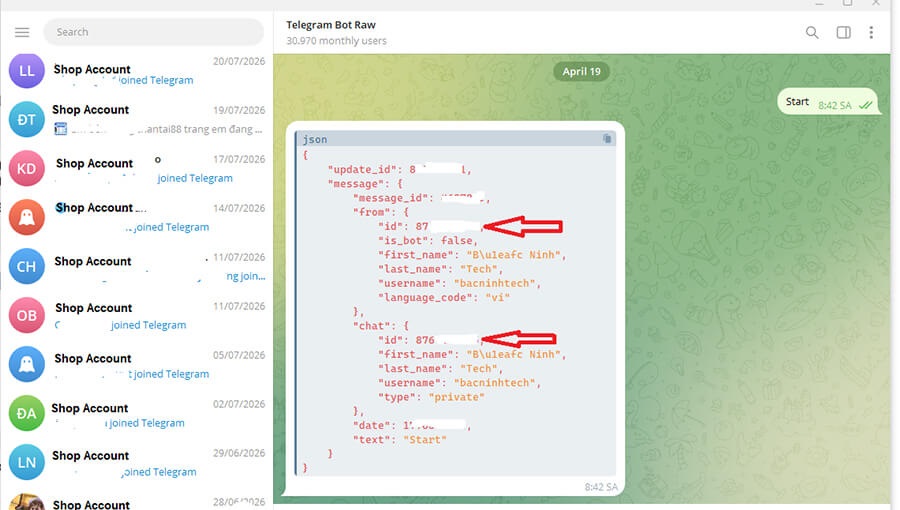Click the "from": { line in json

point(381,212)
